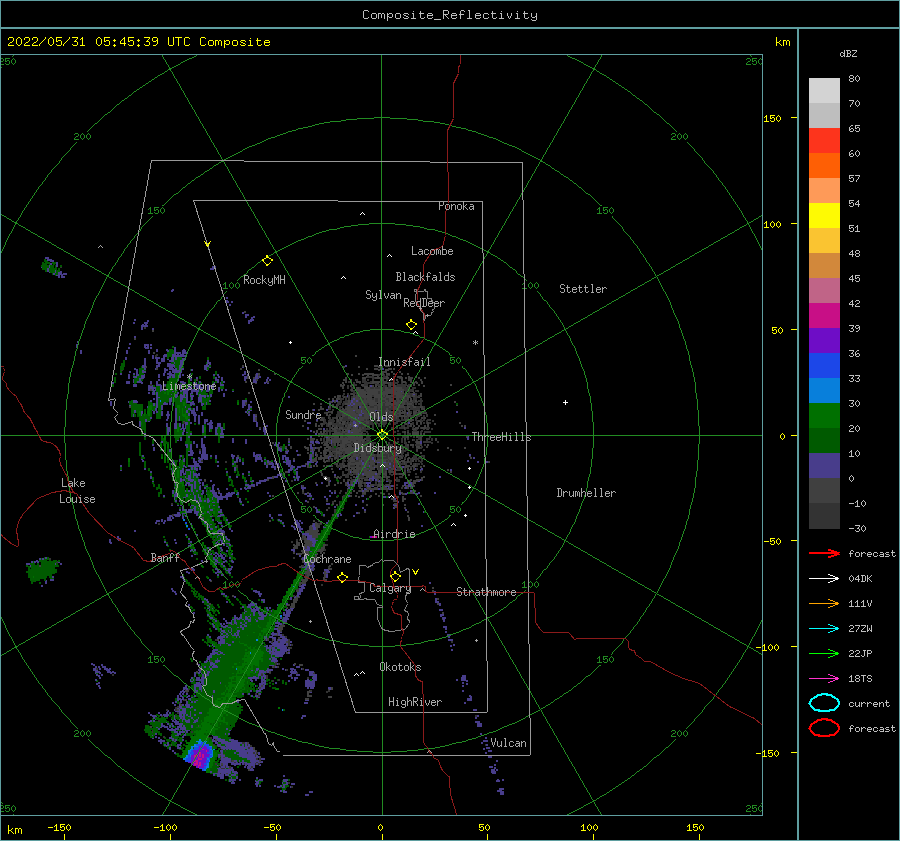Click the white plus marker below Stettler
Screen dimensions: 900x841
click(x=565, y=402)
